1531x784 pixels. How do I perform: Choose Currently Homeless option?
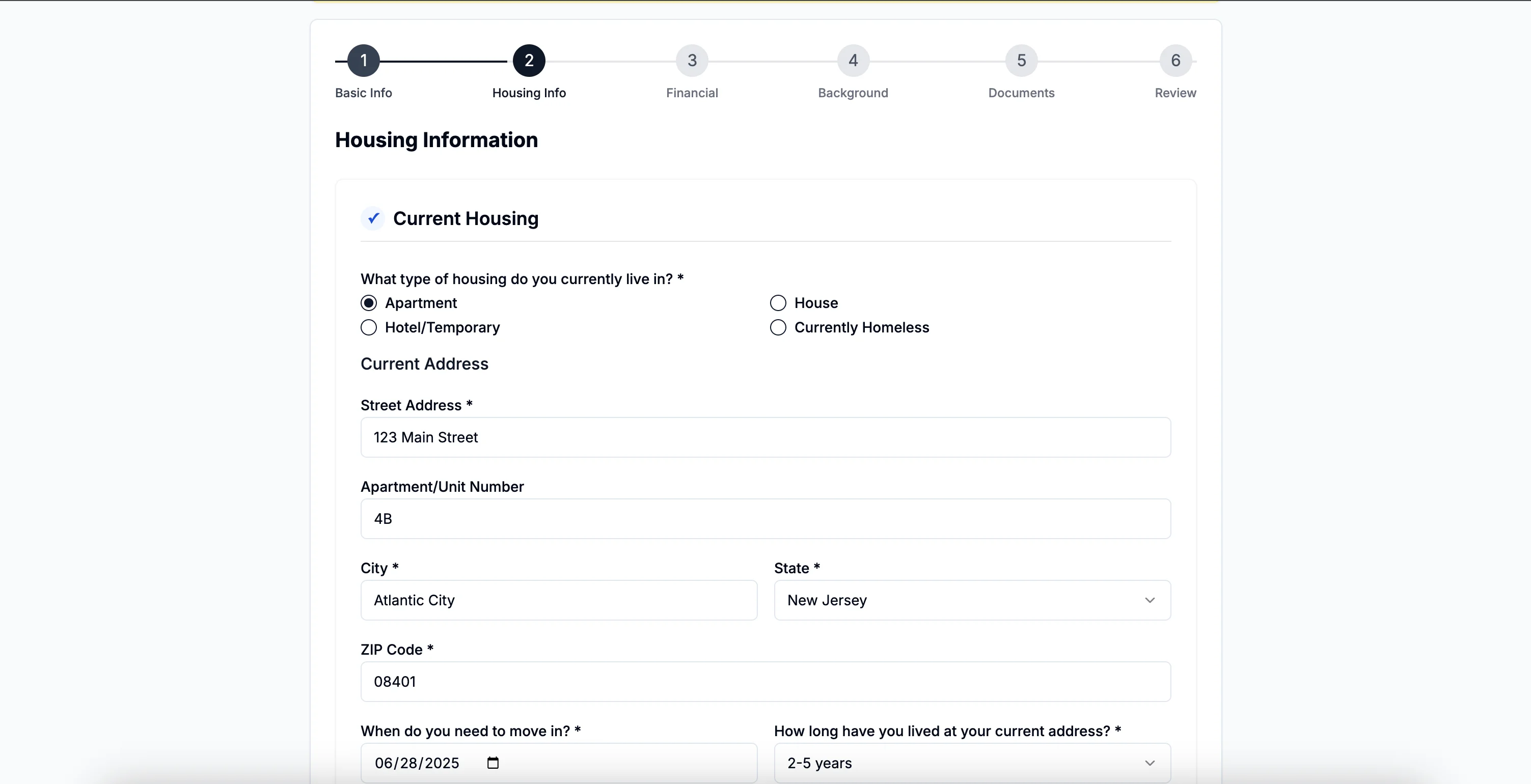[x=778, y=327]
